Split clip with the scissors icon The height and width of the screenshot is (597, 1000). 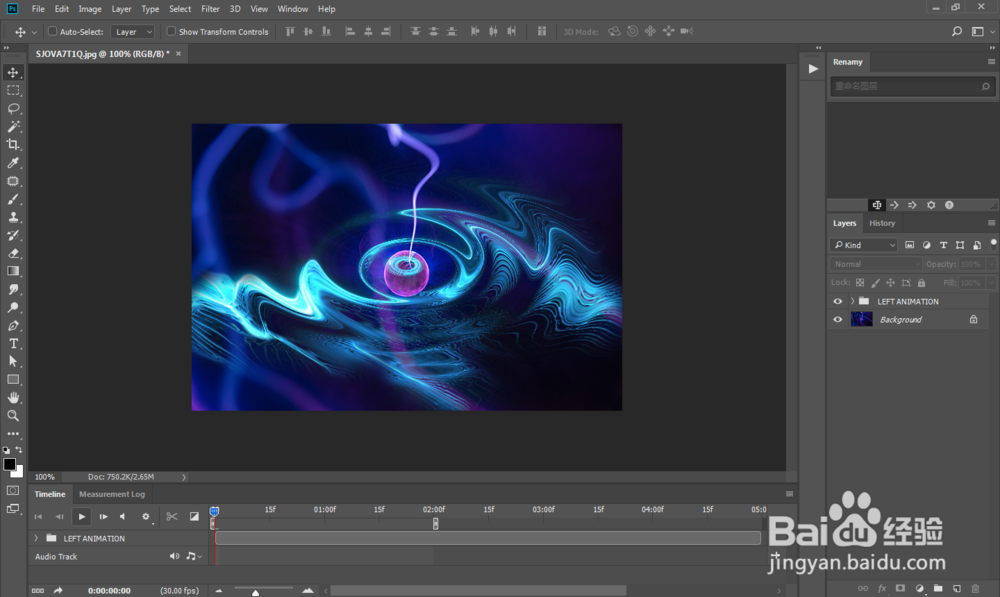[x=172, y=517]
